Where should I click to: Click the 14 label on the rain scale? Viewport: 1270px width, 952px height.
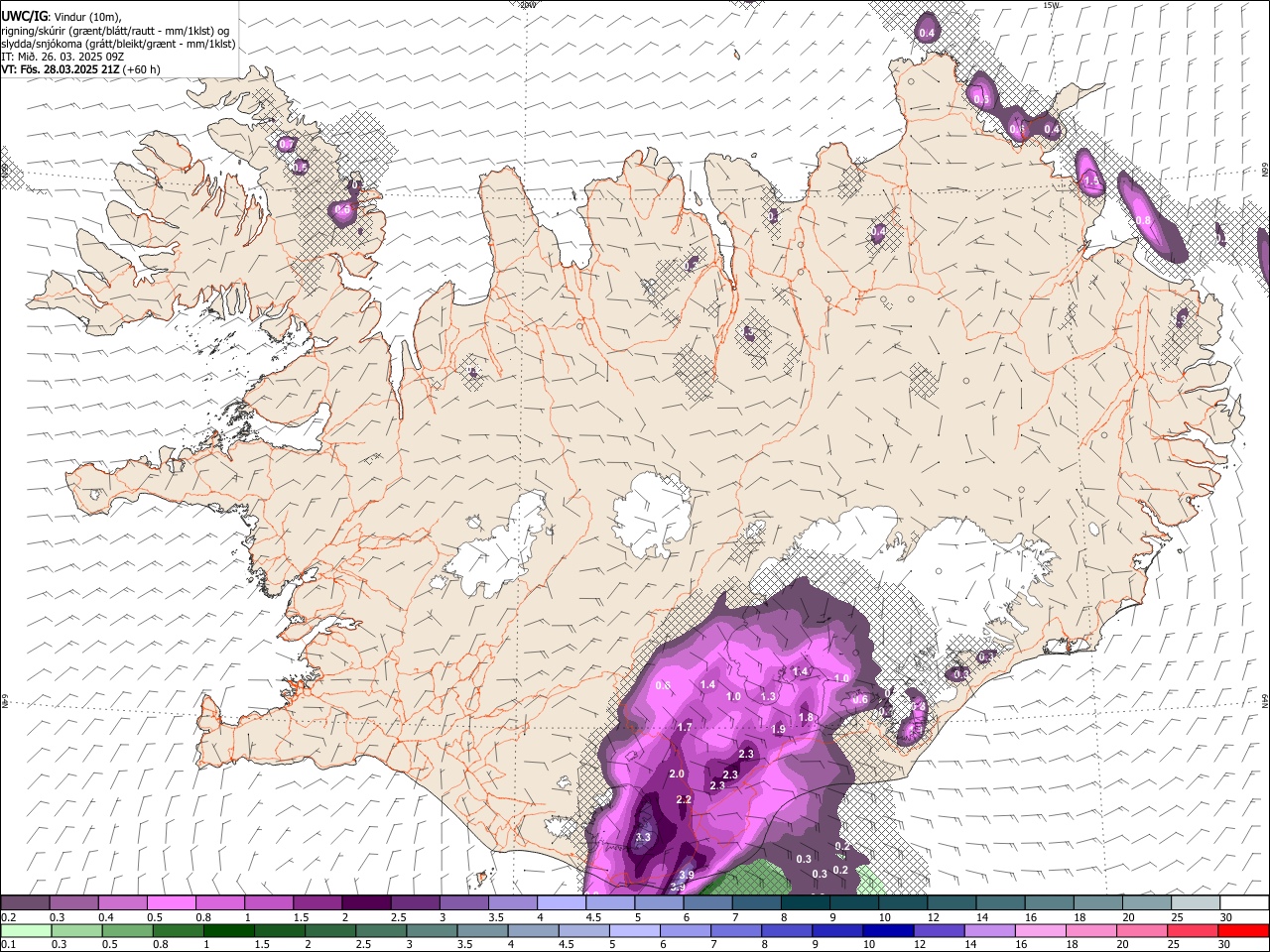point(970,945)
